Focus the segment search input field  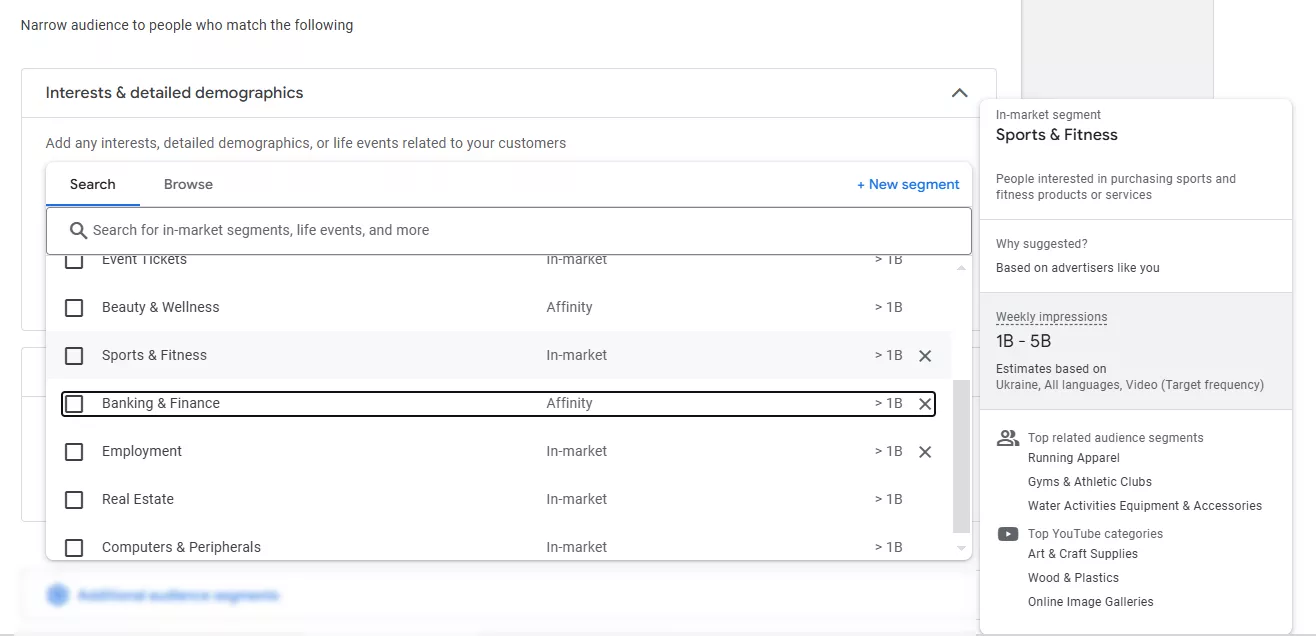point(520,230)
